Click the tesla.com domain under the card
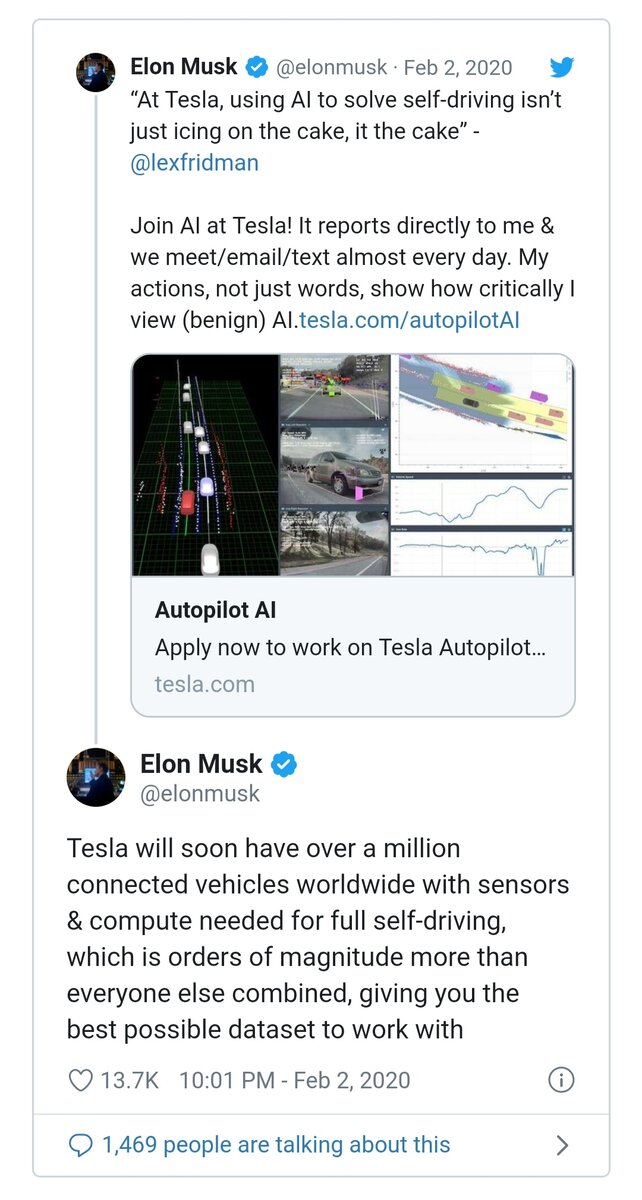This screenshot has width=642, height=1200. [x=204, y=684]
